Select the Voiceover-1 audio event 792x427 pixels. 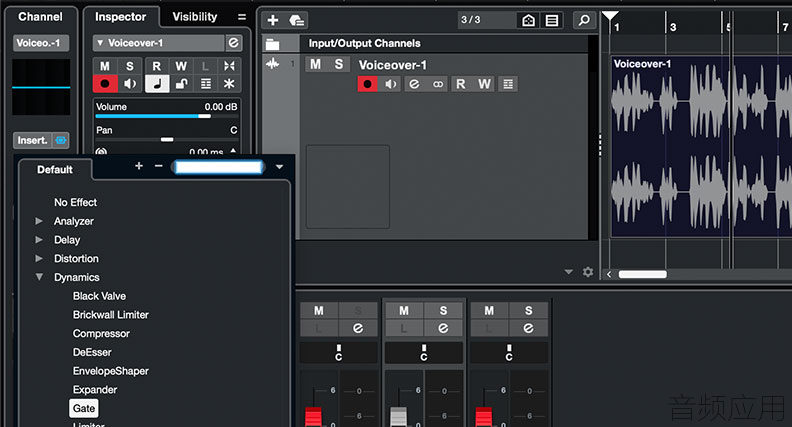click(x=701, y=147)
